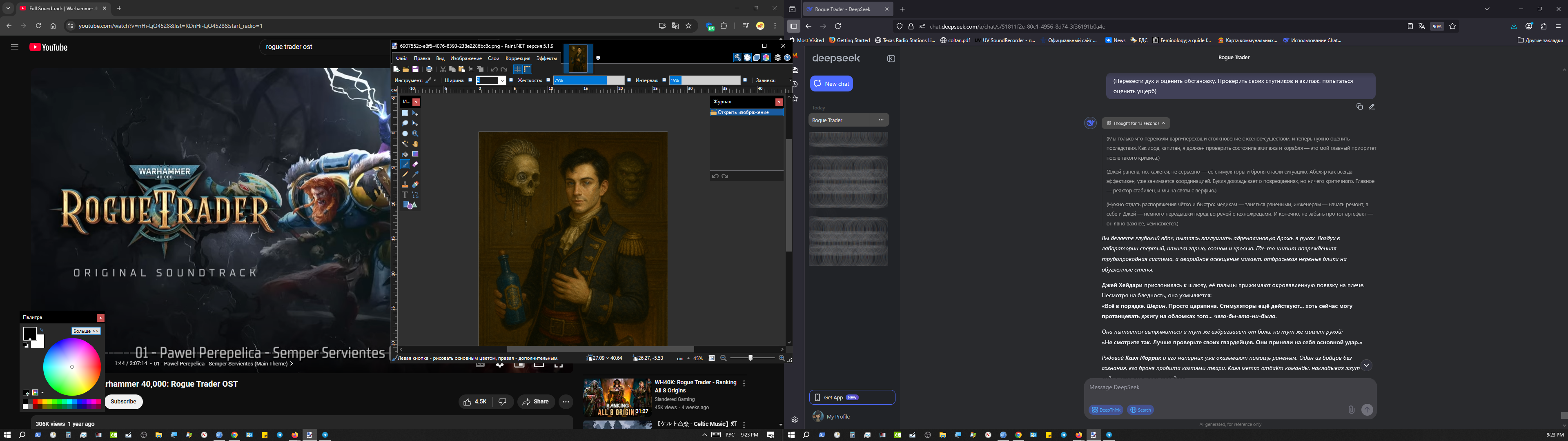Open the Слои menu
The width and height of the screenshot is (1568, 441).
[493, 58]
